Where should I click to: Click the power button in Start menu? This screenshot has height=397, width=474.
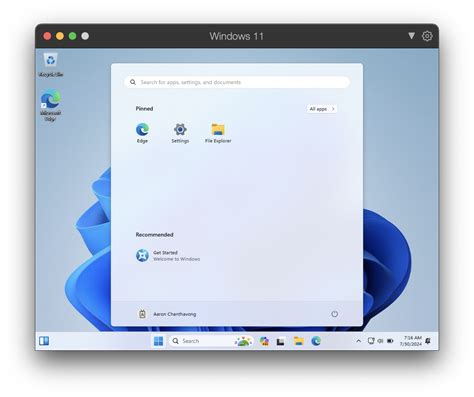[335, 314]
